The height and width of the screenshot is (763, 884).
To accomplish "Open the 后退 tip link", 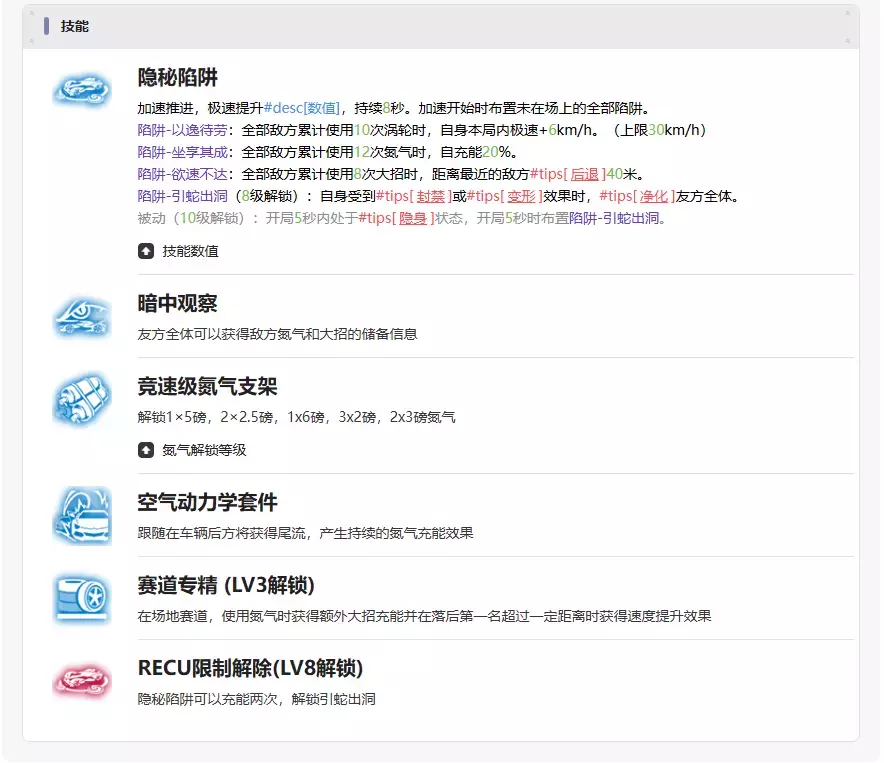I will pyautogui.click(x=585, y=174).
